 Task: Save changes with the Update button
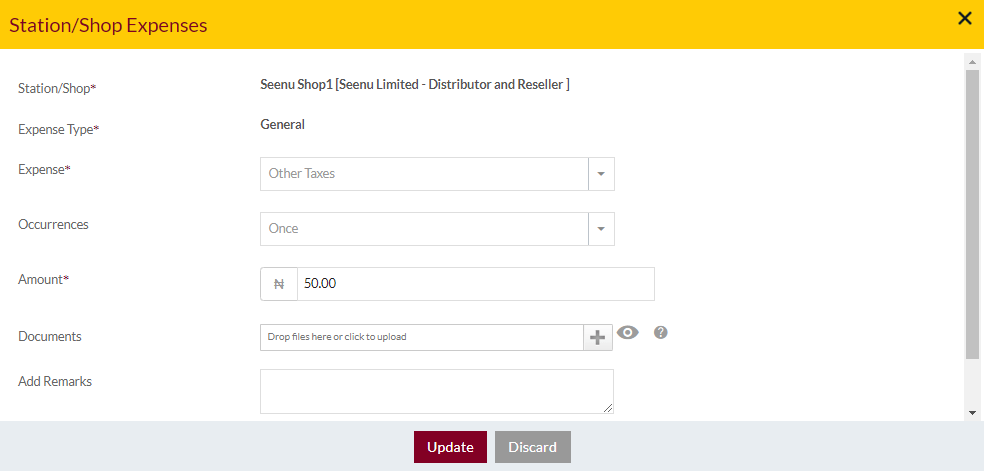[x=450, y=447]
